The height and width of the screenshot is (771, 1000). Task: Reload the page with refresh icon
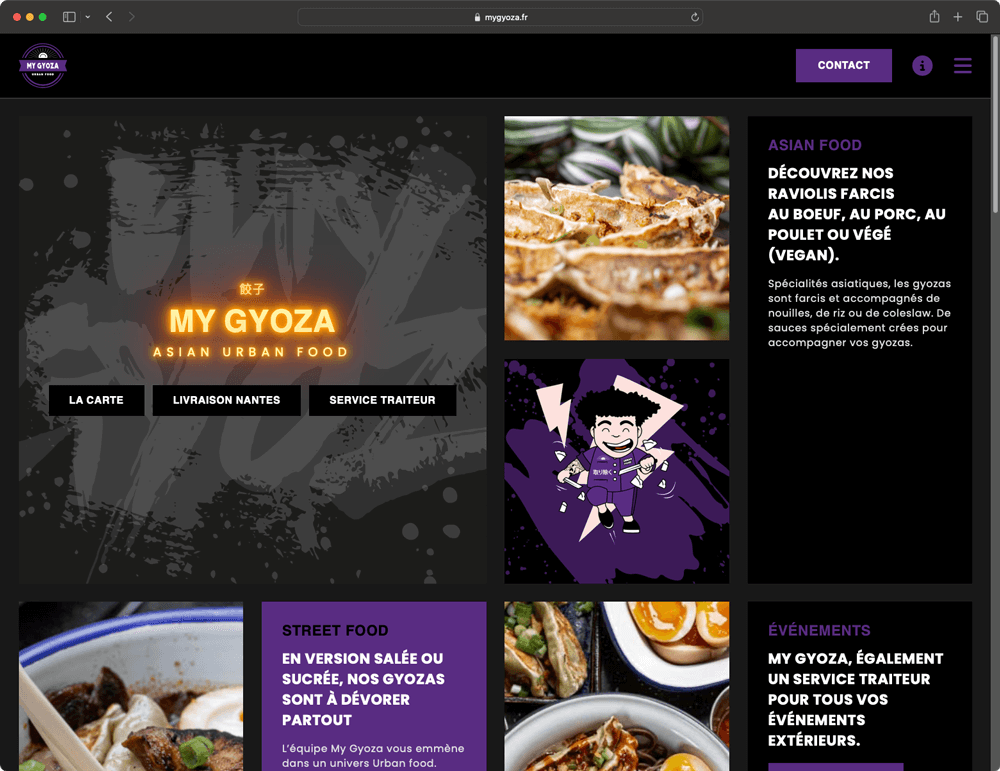(695, 17)
